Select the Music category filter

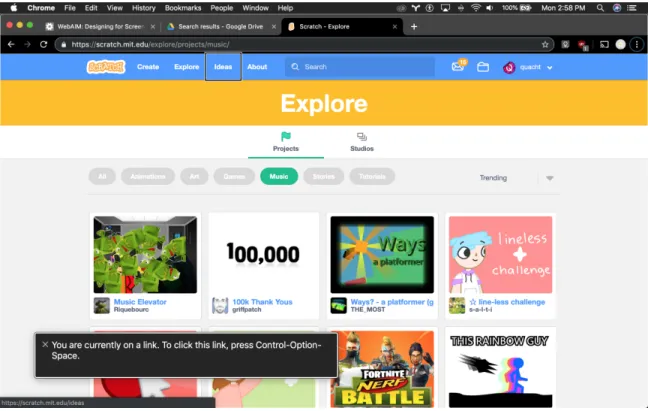(279, 176)
